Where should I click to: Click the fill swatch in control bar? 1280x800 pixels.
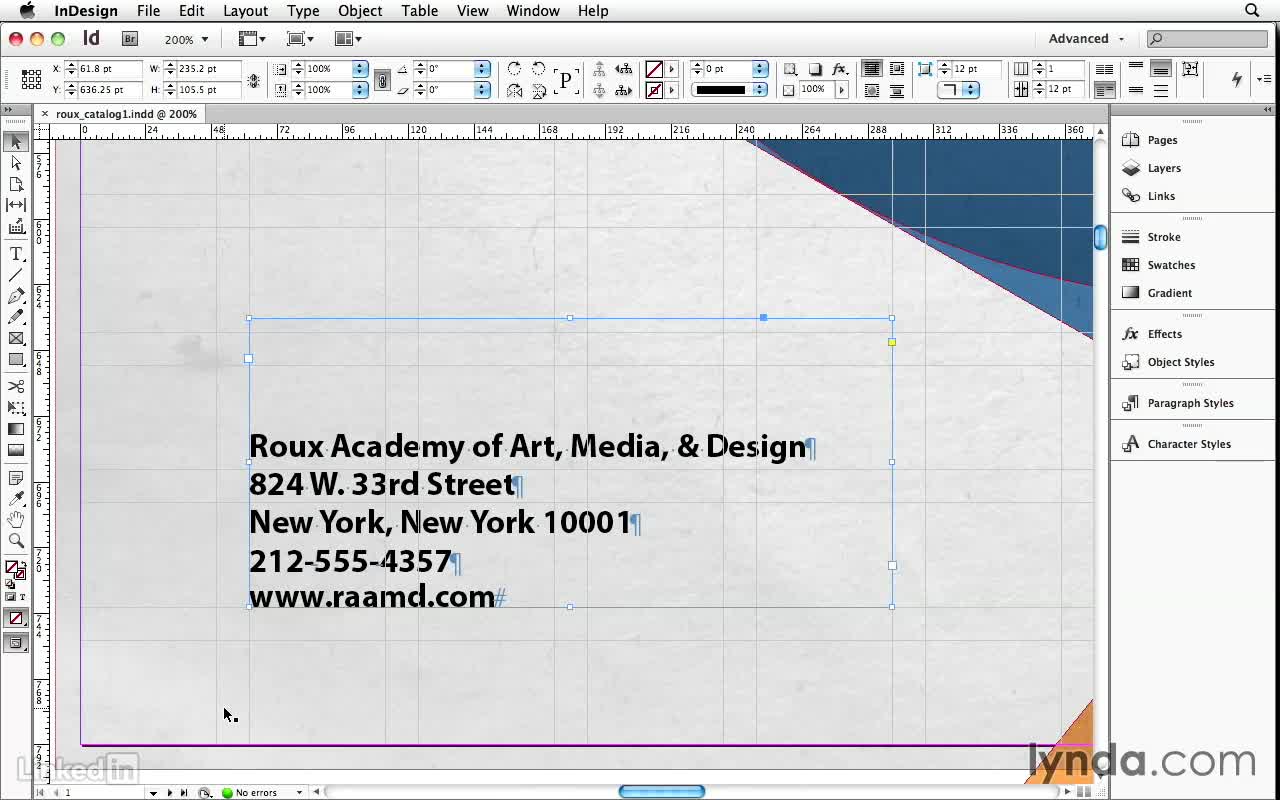coord(653,69)
